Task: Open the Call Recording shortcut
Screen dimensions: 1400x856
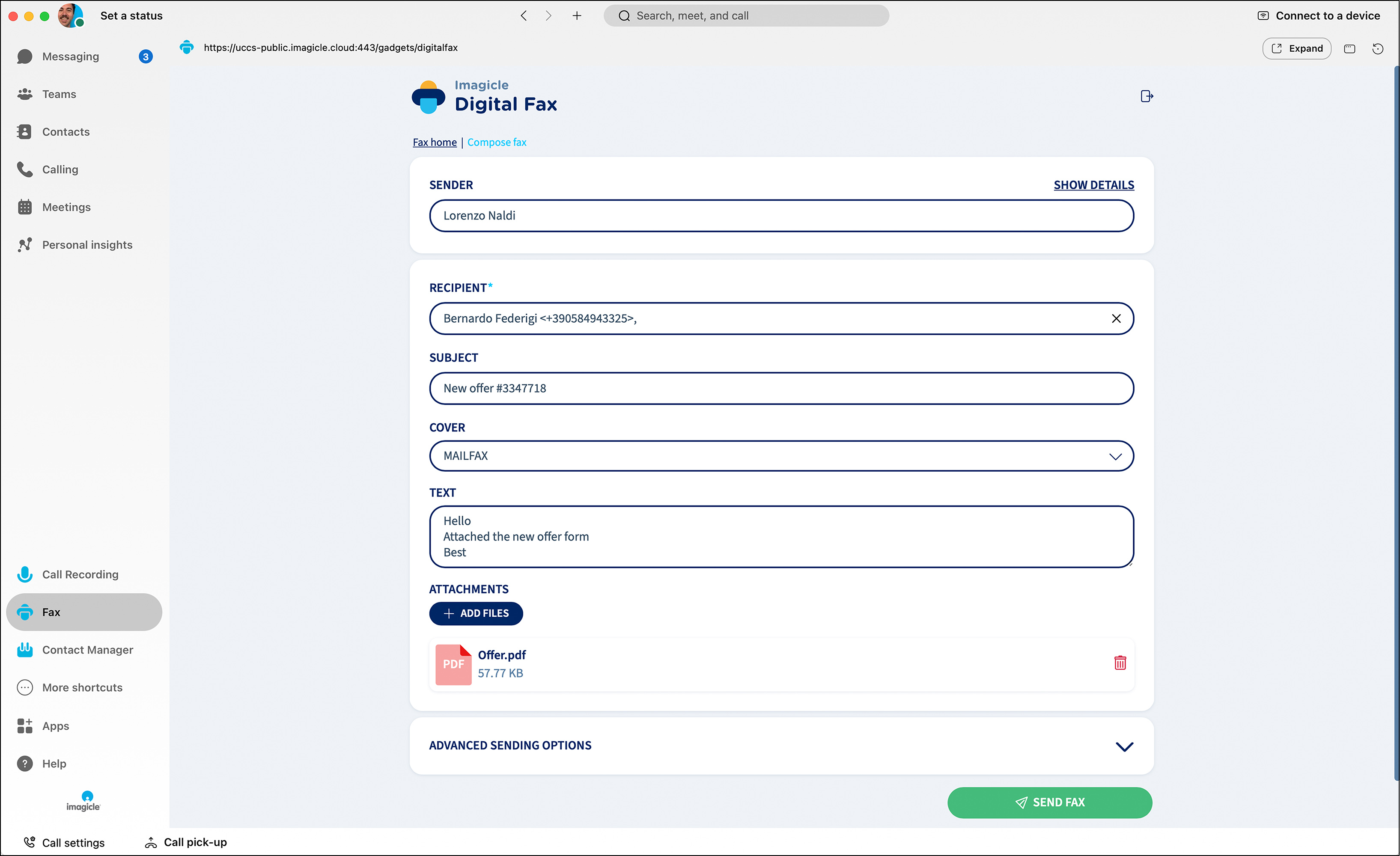Action: click(x=80, y=574)
